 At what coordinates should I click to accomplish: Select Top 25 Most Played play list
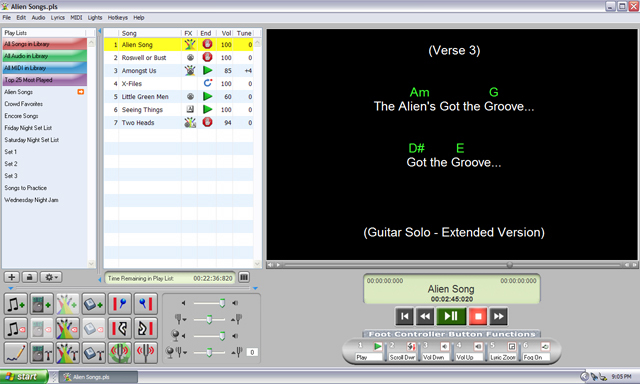[x=45, y=80]
